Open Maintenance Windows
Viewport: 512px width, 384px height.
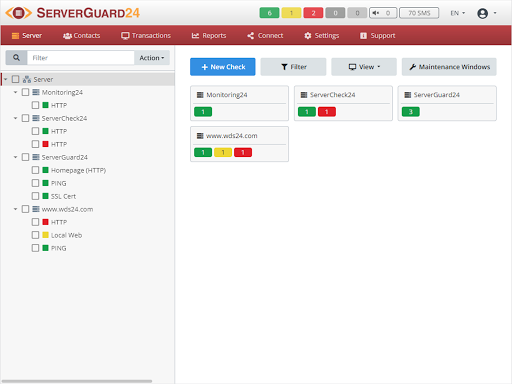tap(449, 67)
